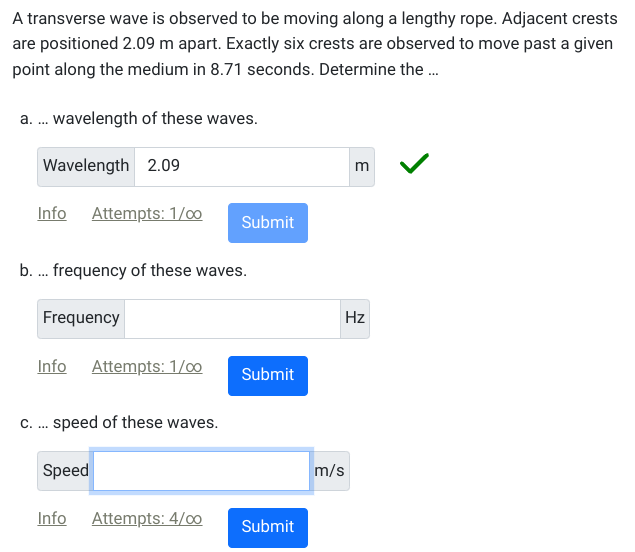
Task: Submit the speed answer for part c
Action: click(x=268, y=527)
